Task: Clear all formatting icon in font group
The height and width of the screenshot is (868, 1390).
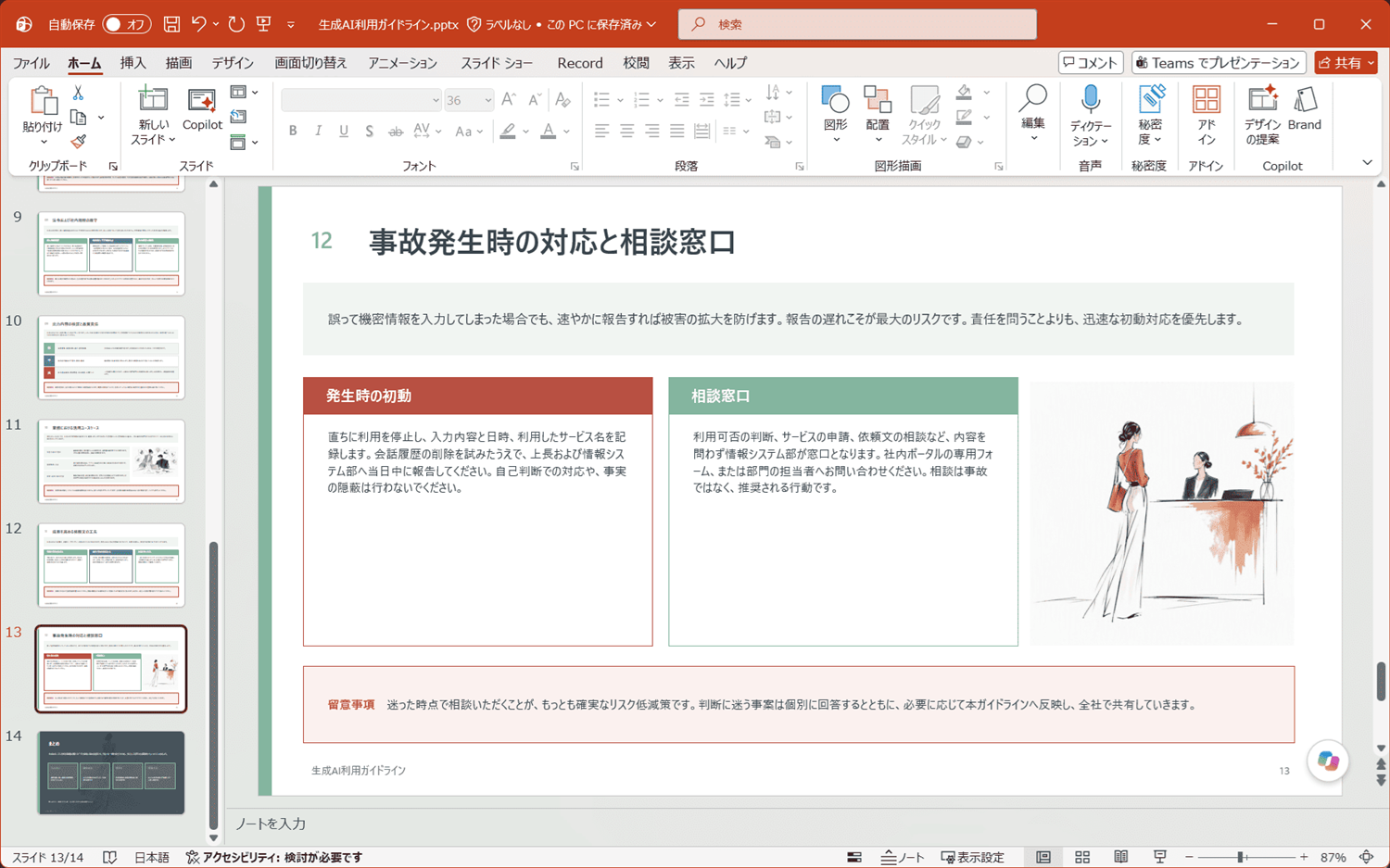Action: [562, 99]
